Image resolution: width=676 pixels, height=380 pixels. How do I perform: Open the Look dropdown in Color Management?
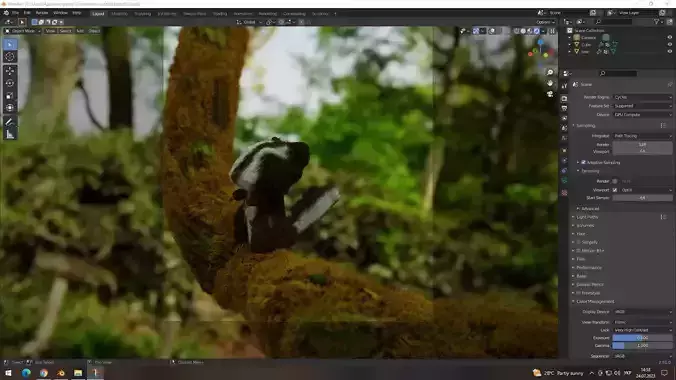coord(642,330)
